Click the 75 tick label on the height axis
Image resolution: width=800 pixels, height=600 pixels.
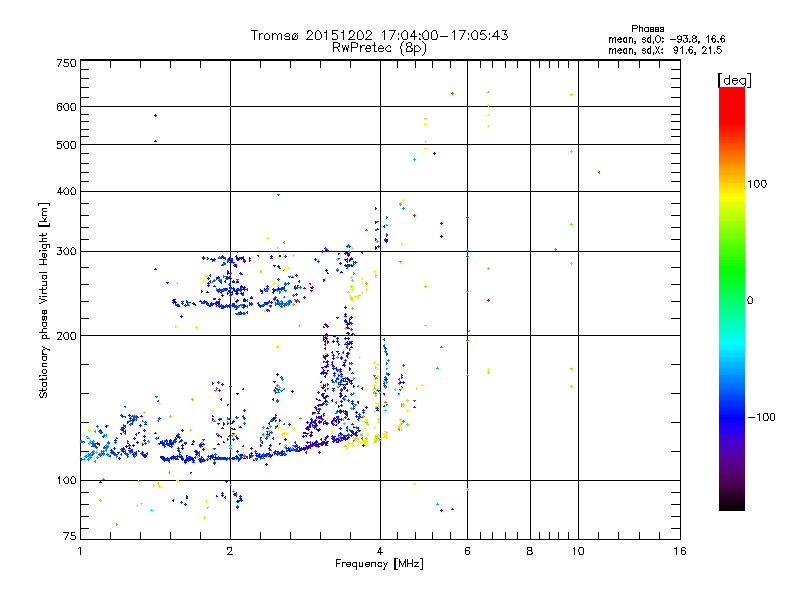coord(68,538)
